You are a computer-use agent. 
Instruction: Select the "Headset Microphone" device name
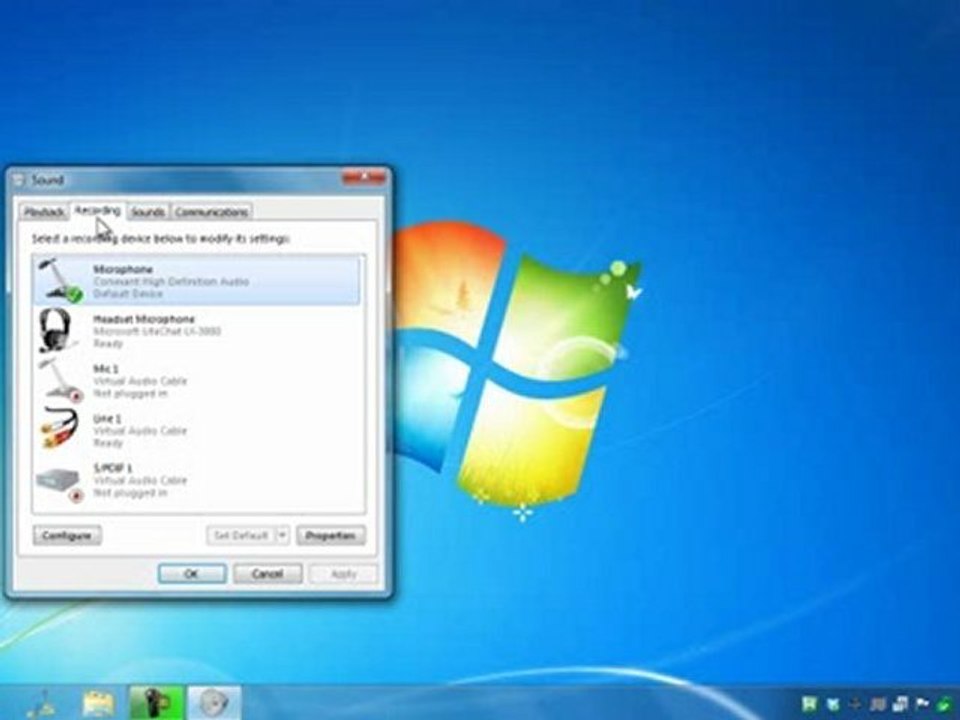[x=144, y=319]
